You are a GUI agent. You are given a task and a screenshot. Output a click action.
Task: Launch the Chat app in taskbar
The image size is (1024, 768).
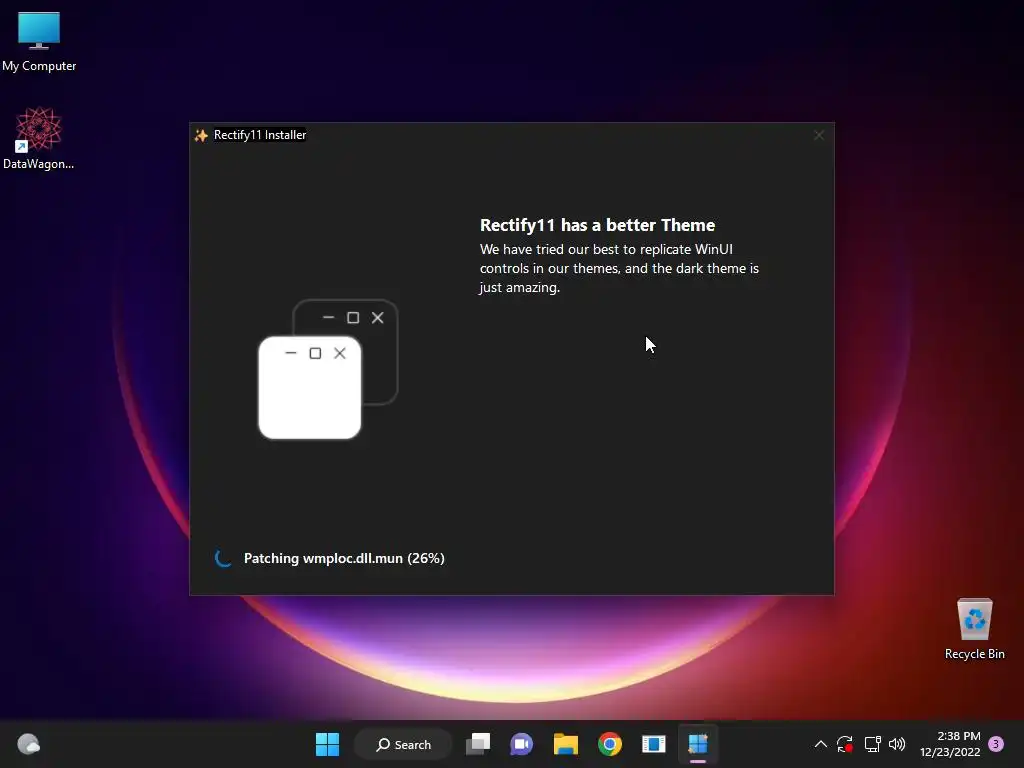(x=522, y=744)
